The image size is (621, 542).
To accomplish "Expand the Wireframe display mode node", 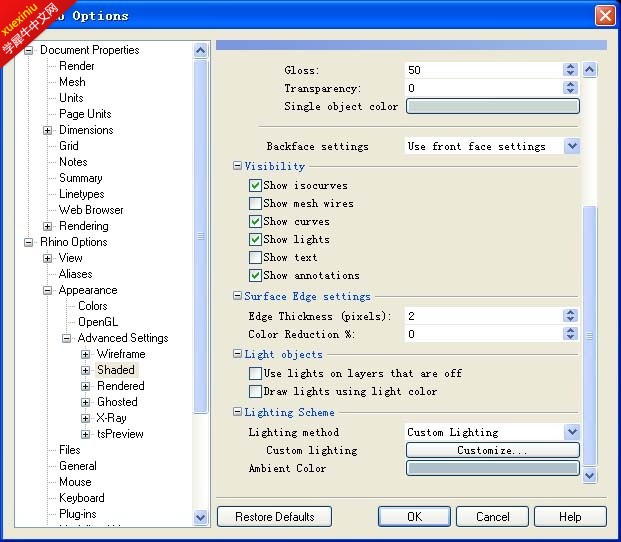I will [x=86, y=354].
